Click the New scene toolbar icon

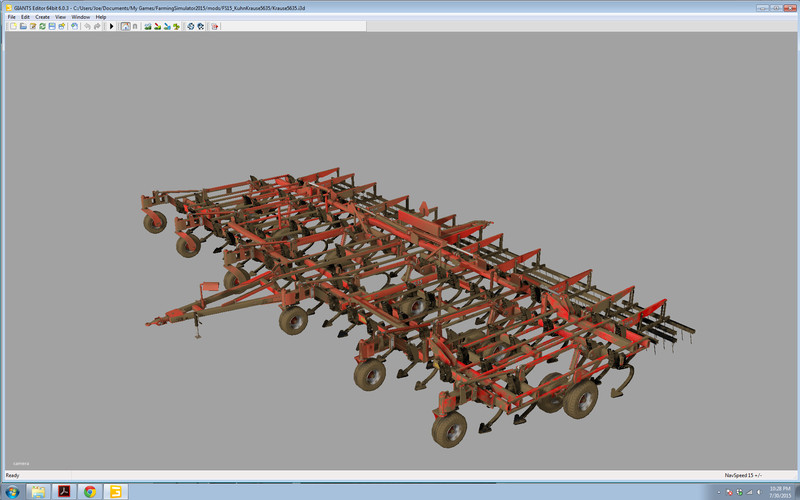point(13,26)
